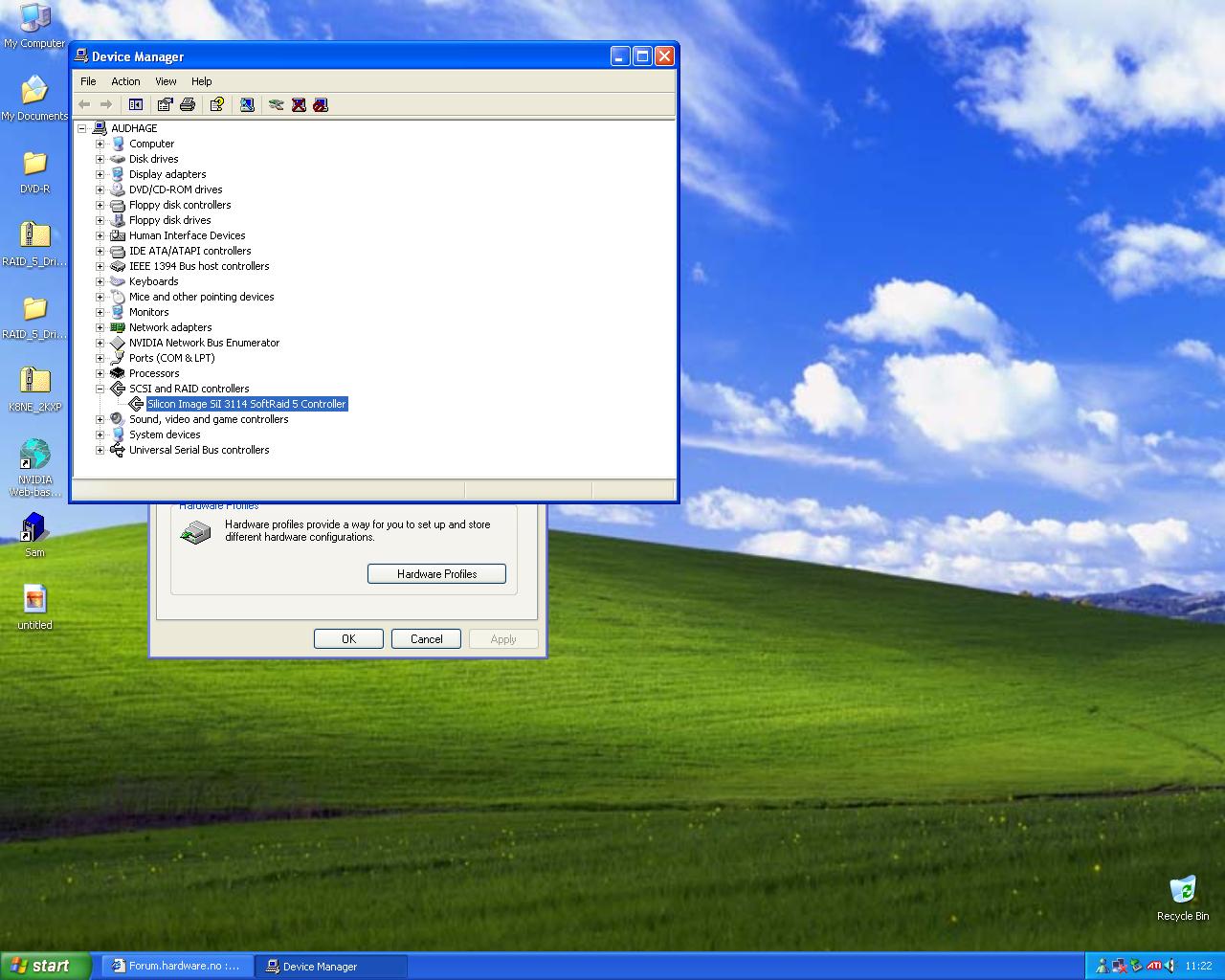Image resolution: width=1225 pixels, height=980 pixels.
Task: Click Device Manager taskbar button
Action: 331,966
